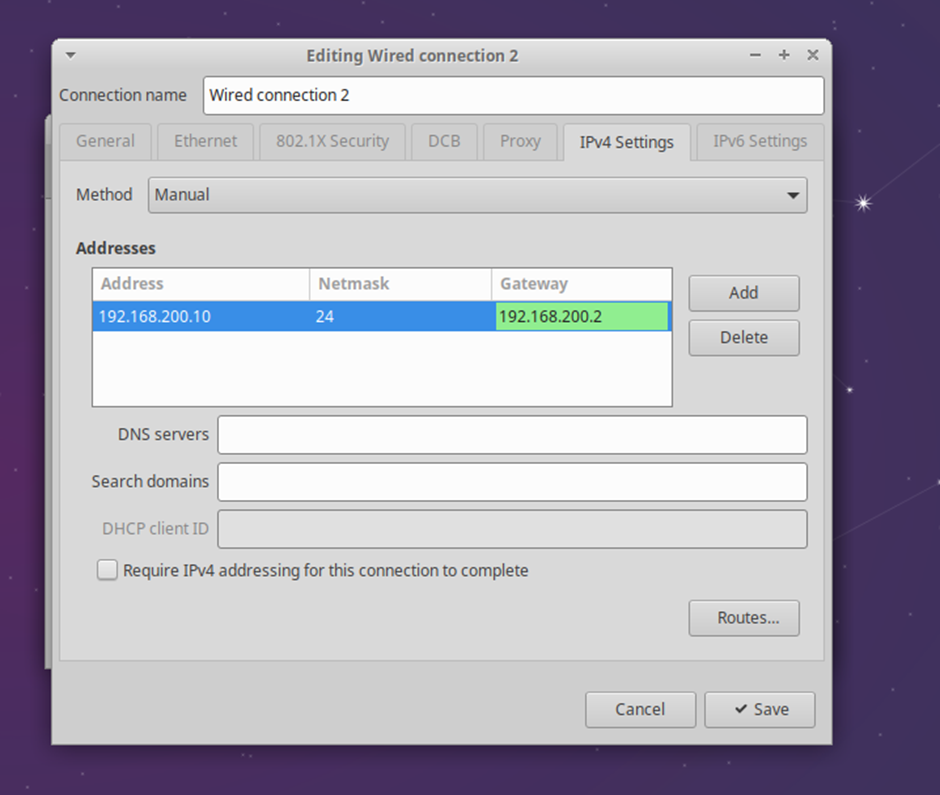Select the IPv4 Settings tab
Screen dimensions: 940x795
click(626, 142)
